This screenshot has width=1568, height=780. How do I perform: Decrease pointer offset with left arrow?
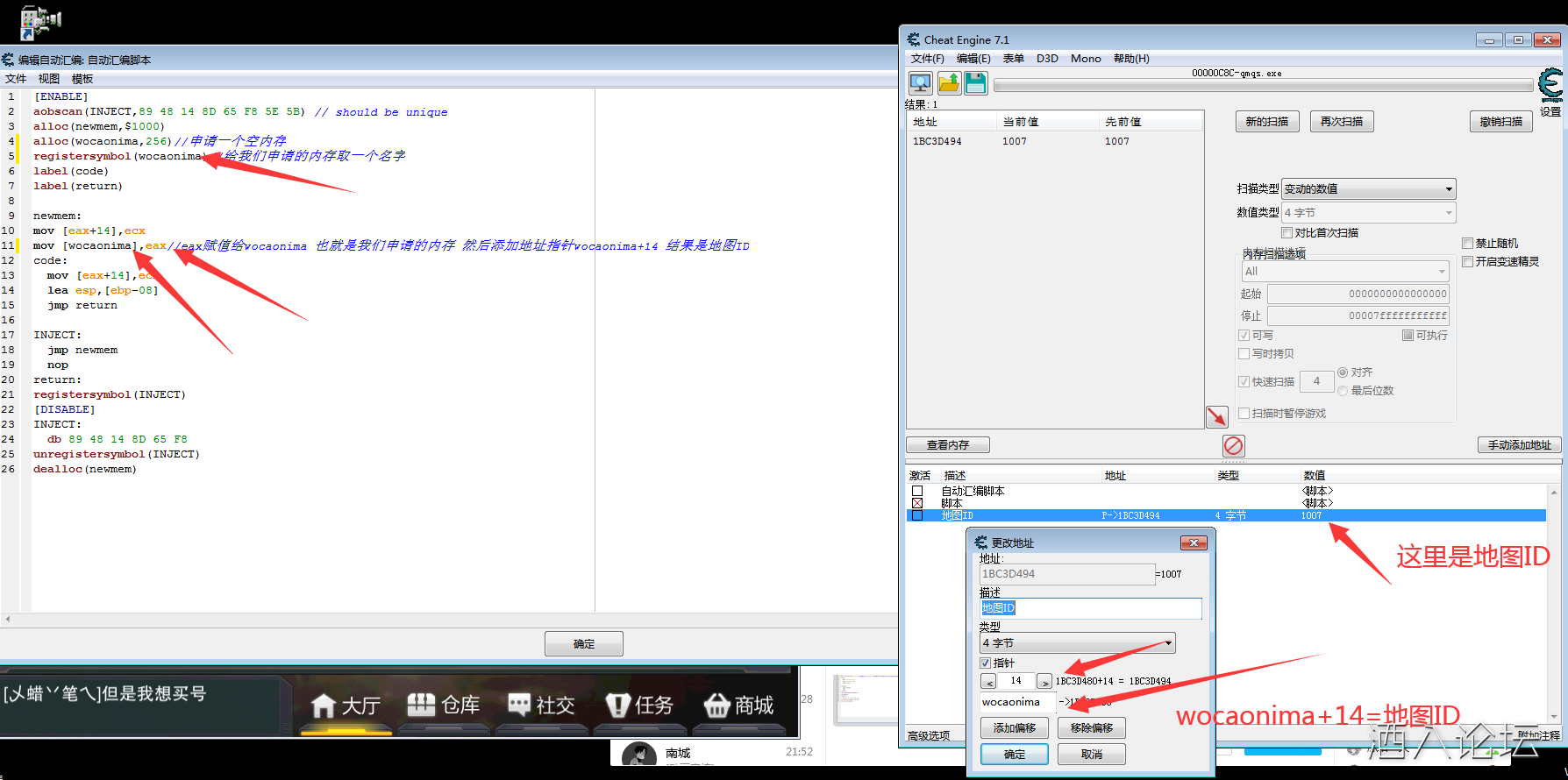point(988,681)
